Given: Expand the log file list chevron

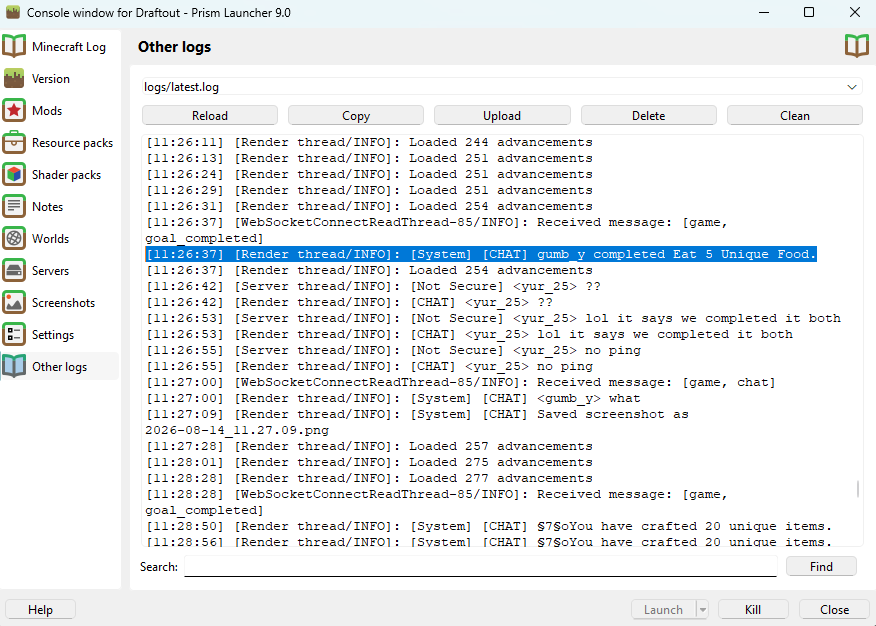Looking at the screenshot, I should (x=851, y=87).
